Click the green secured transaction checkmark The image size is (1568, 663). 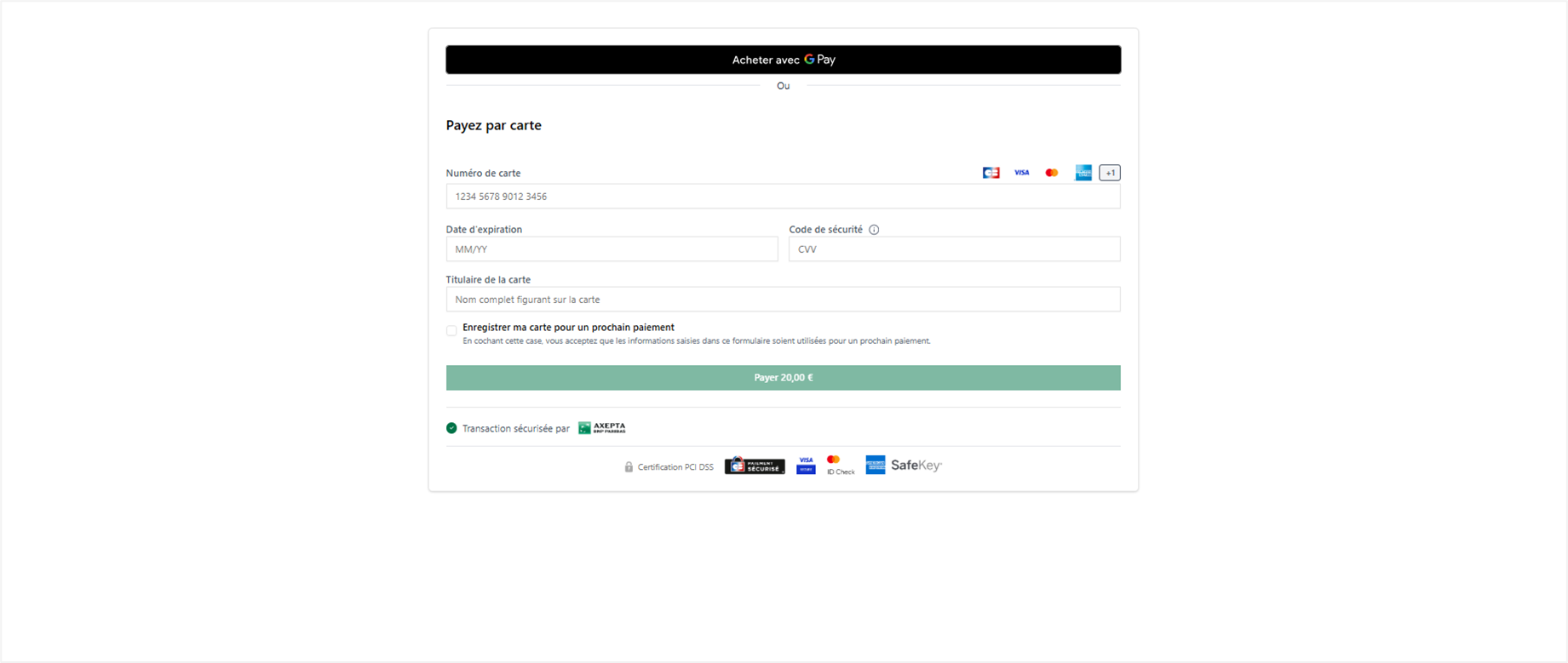tap(451, 428)
